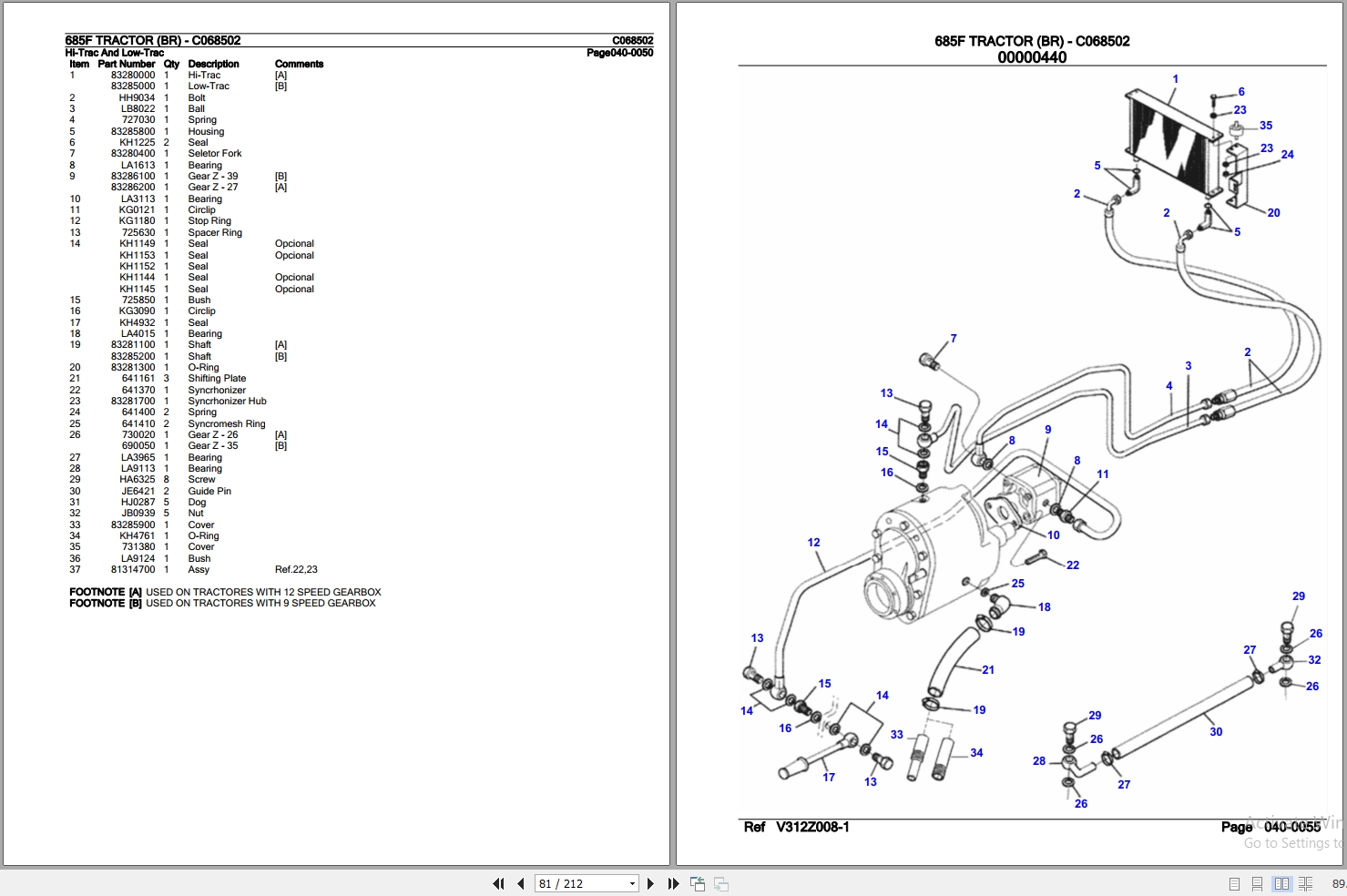Click diagram number 00000440 heading
Screen dimensions: 1347x896
pyautogui.click(x=1032, y=57)
